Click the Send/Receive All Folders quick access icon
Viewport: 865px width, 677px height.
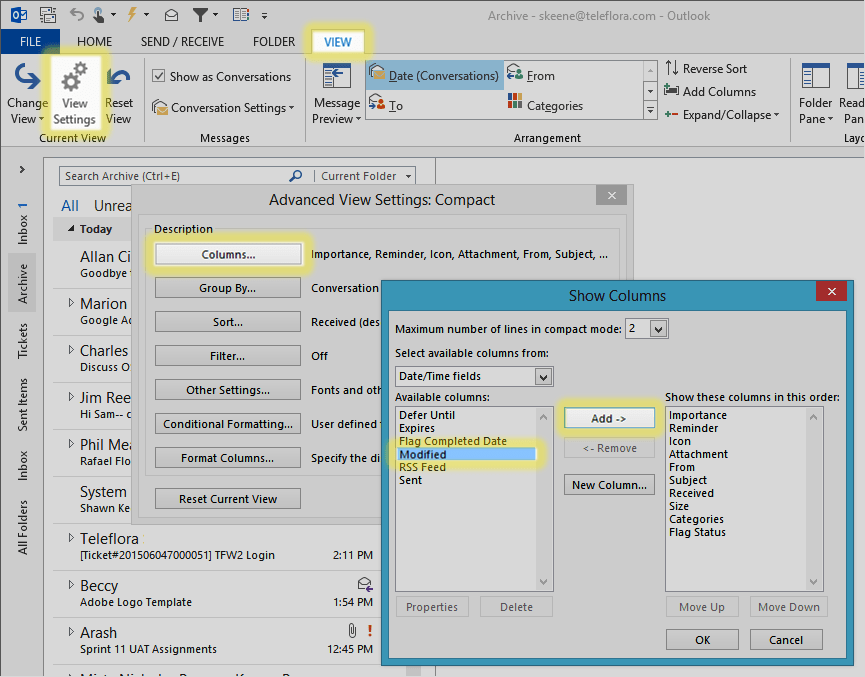(48, 15)
